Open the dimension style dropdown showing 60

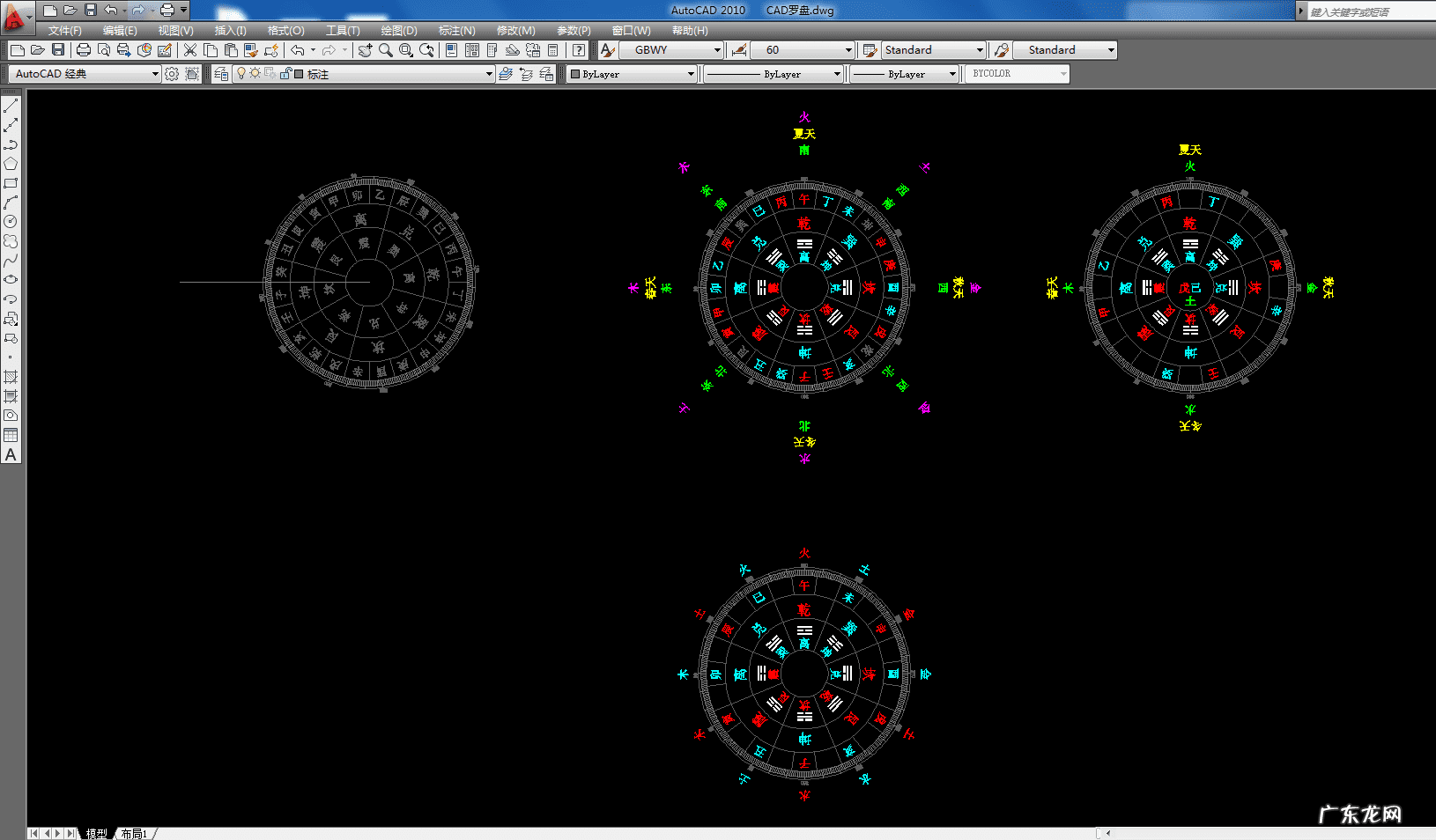click(848, 50)
